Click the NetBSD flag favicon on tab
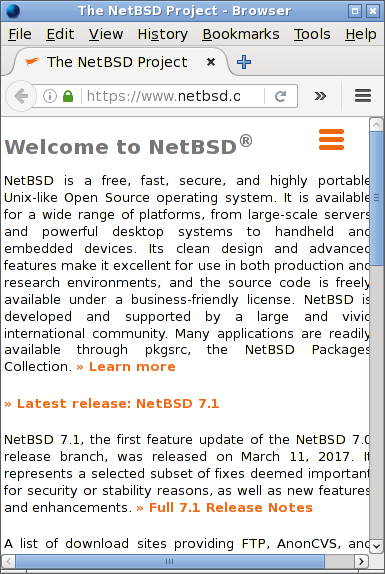 pos(32,62)
